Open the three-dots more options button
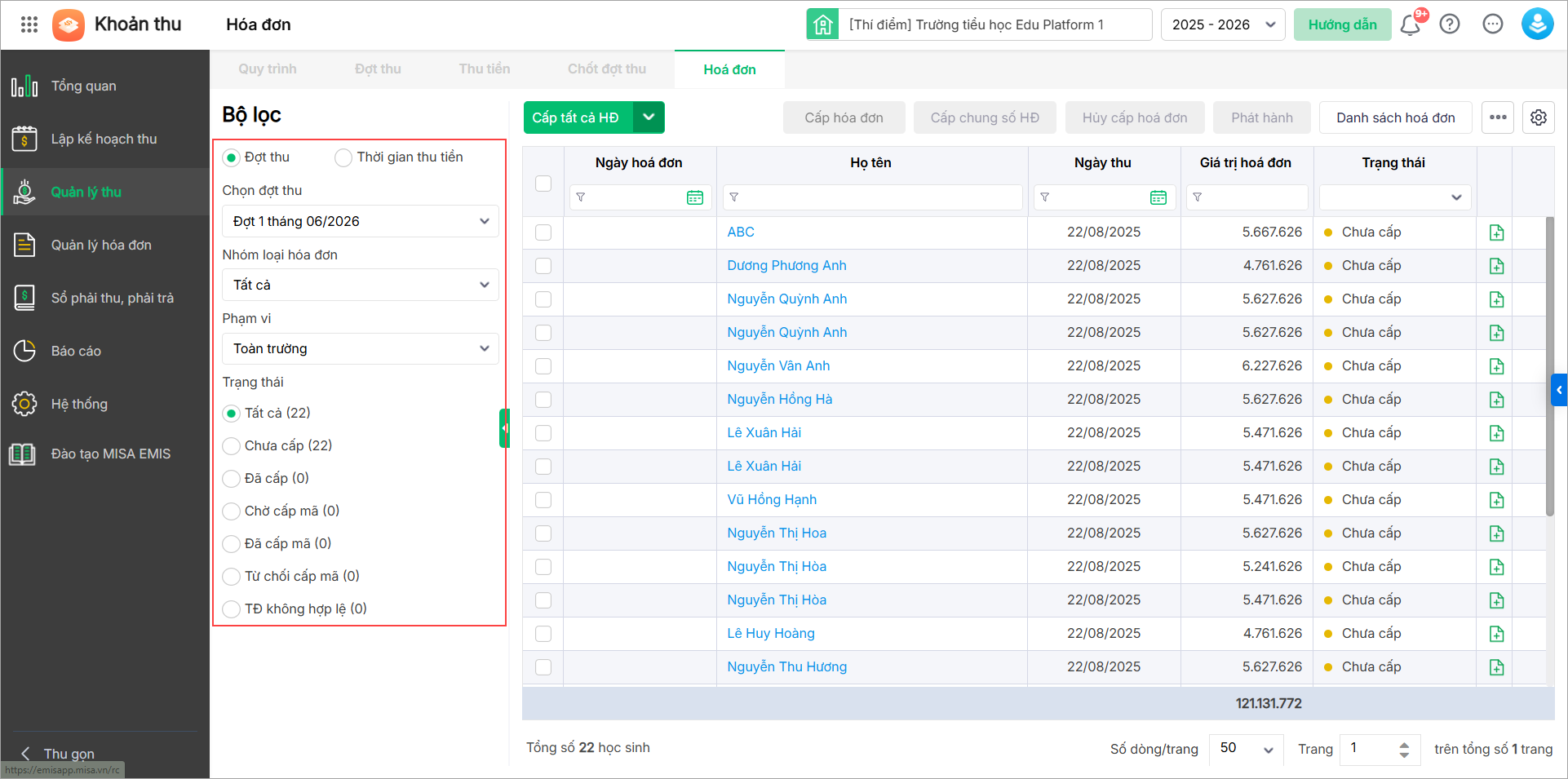The width and height of the screenshot is (1568, 779). [1498, 117]
